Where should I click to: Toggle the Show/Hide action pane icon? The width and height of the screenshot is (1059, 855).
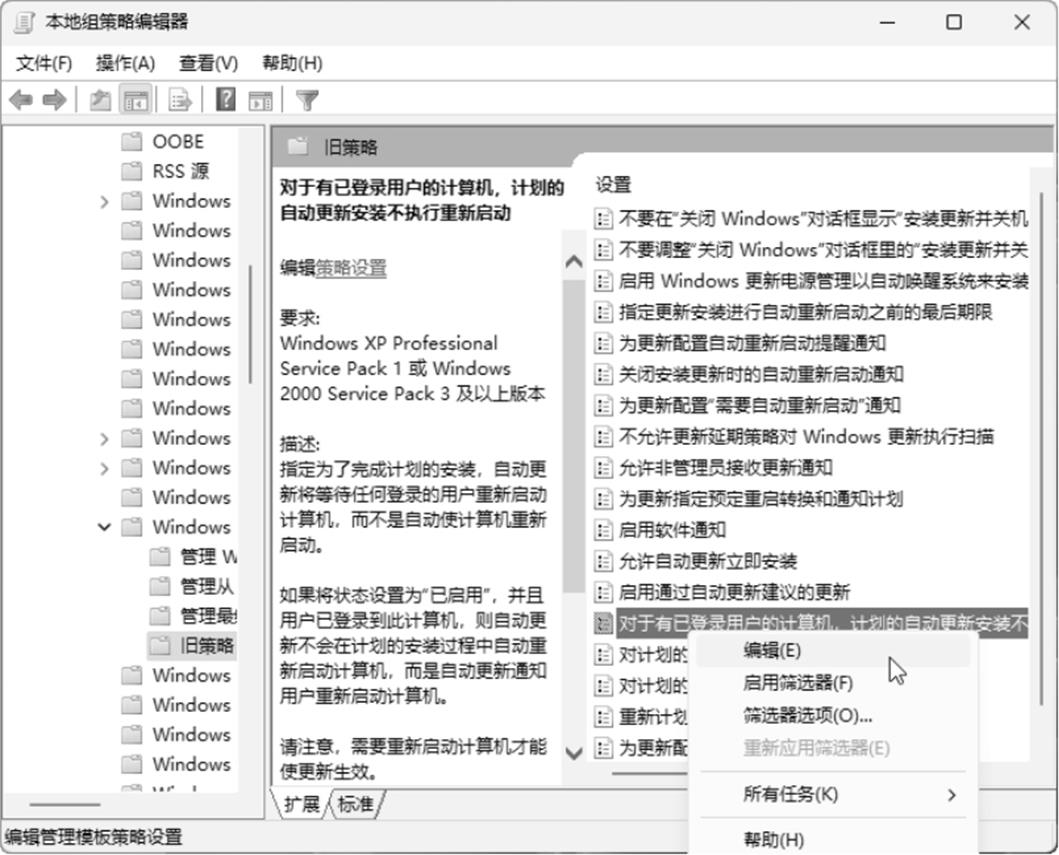point(260,100)
